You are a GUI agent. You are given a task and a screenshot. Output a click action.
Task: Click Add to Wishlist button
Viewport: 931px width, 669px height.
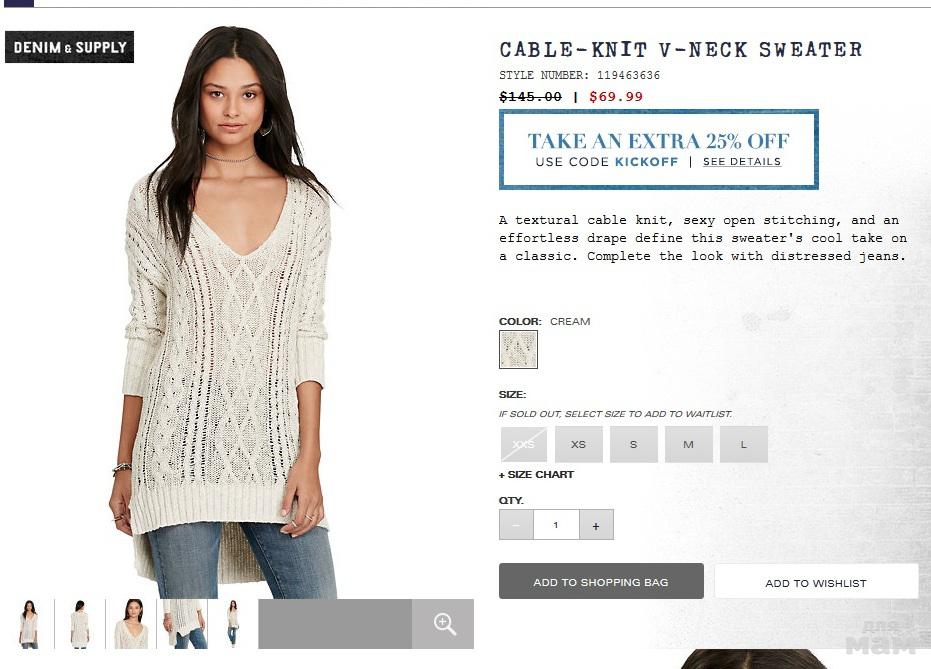click(x=816, y=582)
